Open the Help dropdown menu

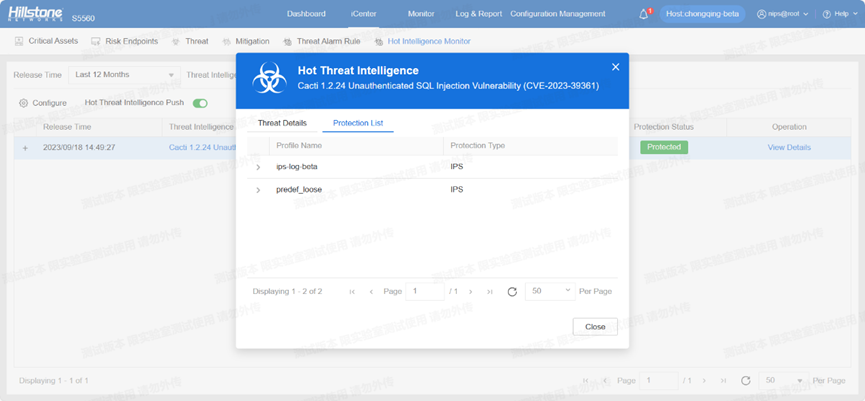(x=839, y=14)
